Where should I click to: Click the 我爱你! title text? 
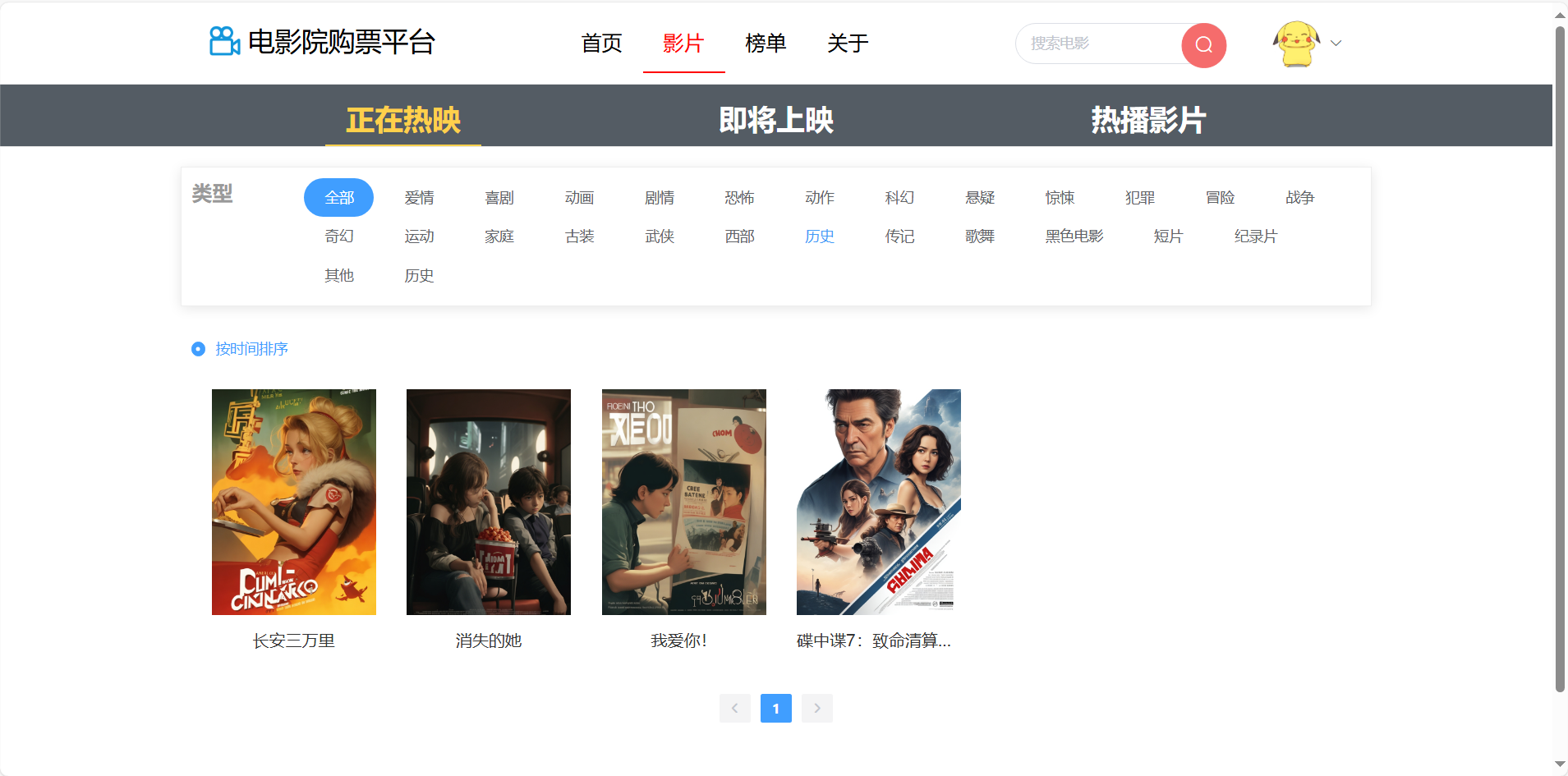(x=679, y=641)
